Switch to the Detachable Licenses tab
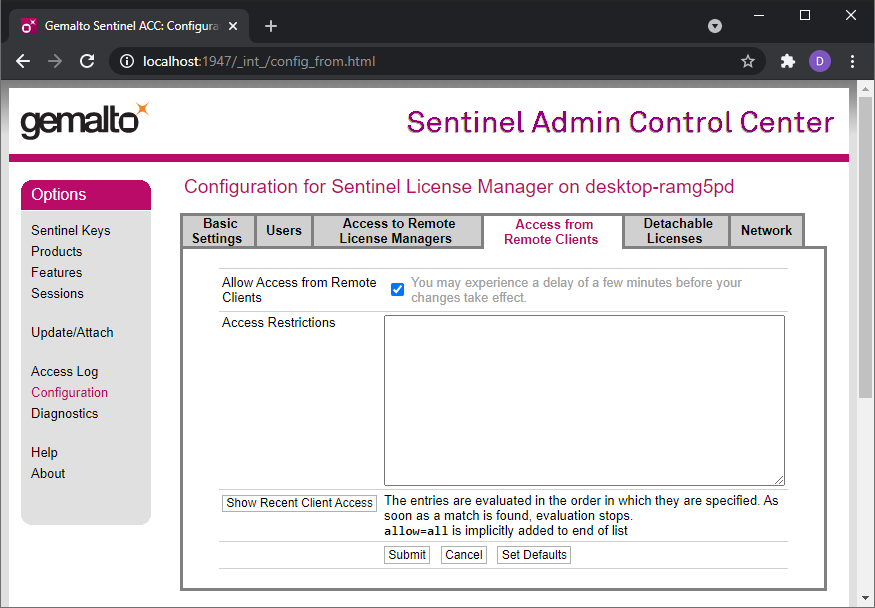Screen dimensions: 875x608 (x=676, y=230)
